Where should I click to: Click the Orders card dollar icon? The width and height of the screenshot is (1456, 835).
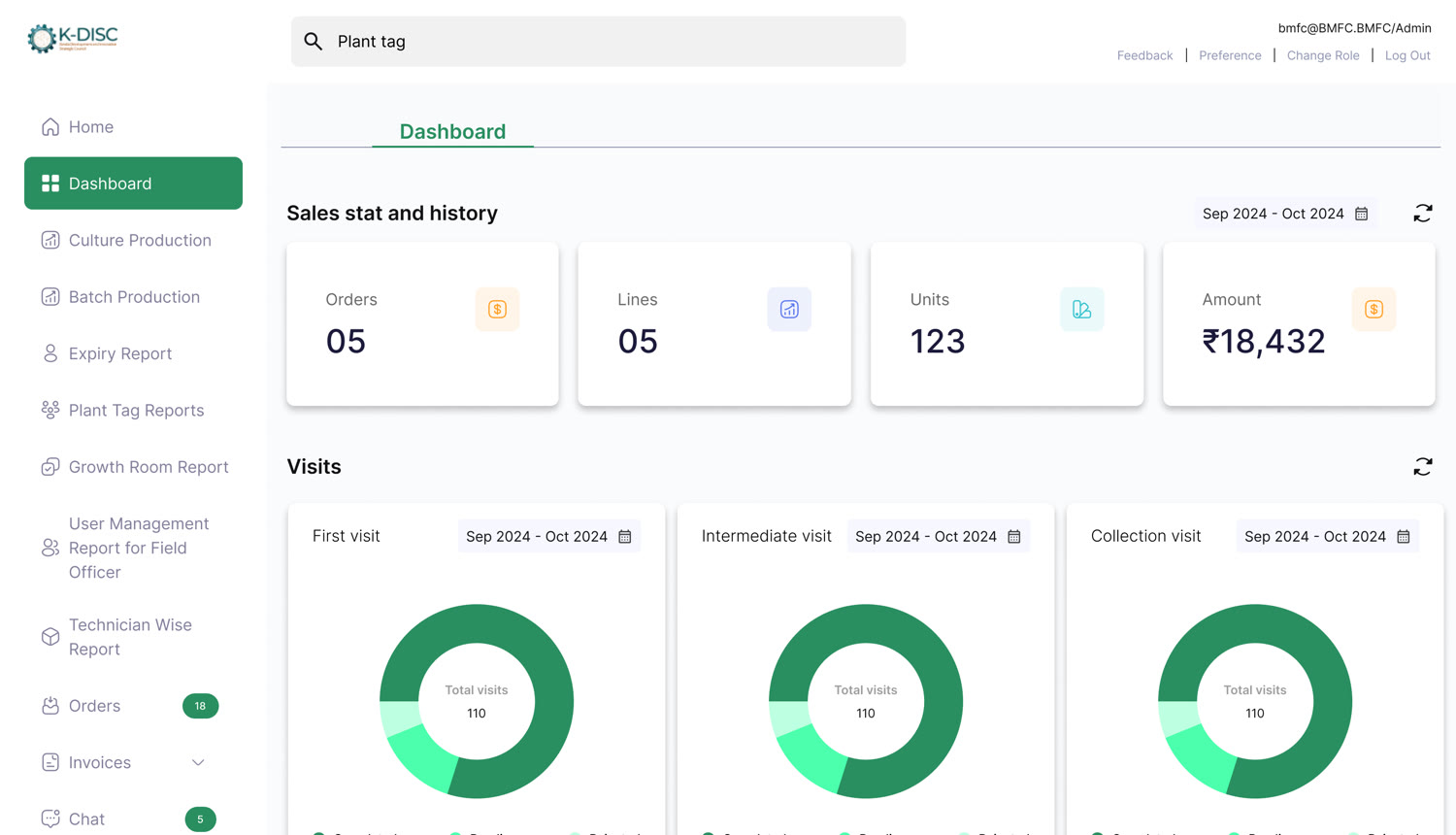point(497,309)
